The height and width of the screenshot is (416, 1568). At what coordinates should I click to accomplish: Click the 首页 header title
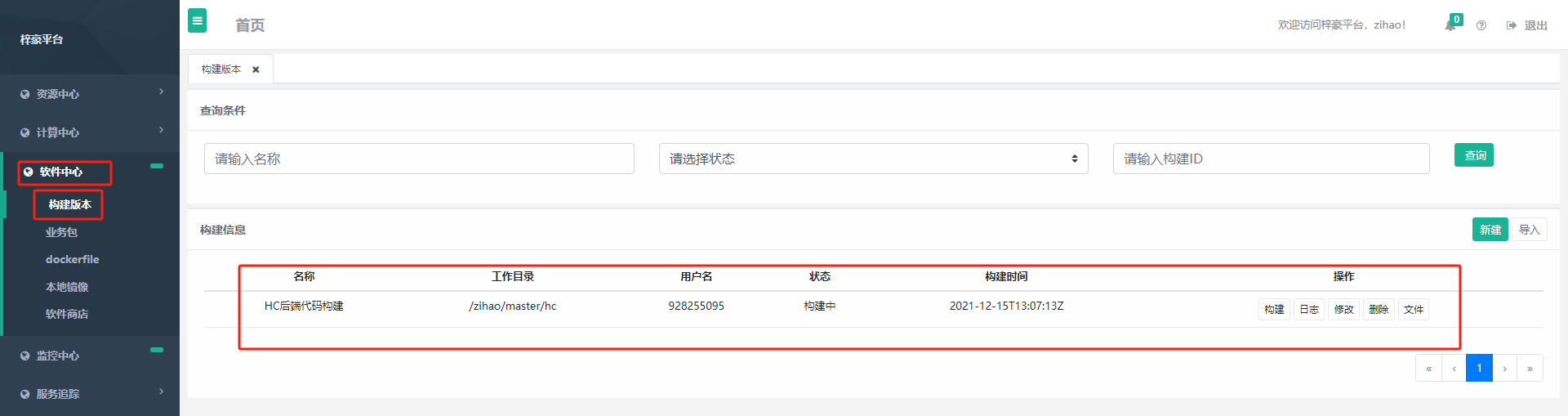250,25
